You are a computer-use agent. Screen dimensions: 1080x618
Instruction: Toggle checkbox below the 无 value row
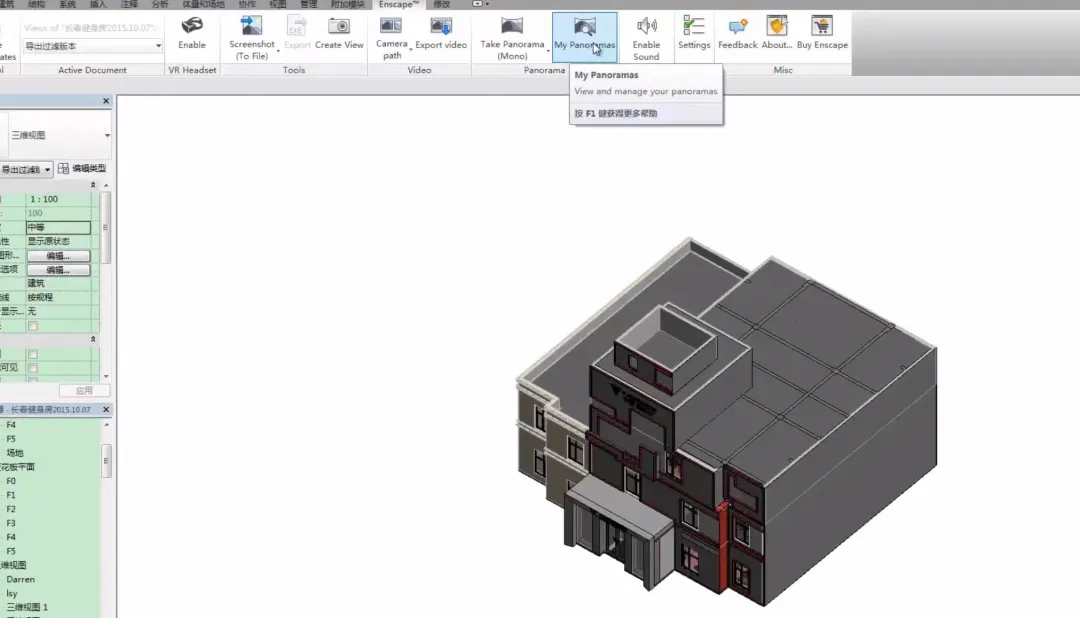[32, 326]
